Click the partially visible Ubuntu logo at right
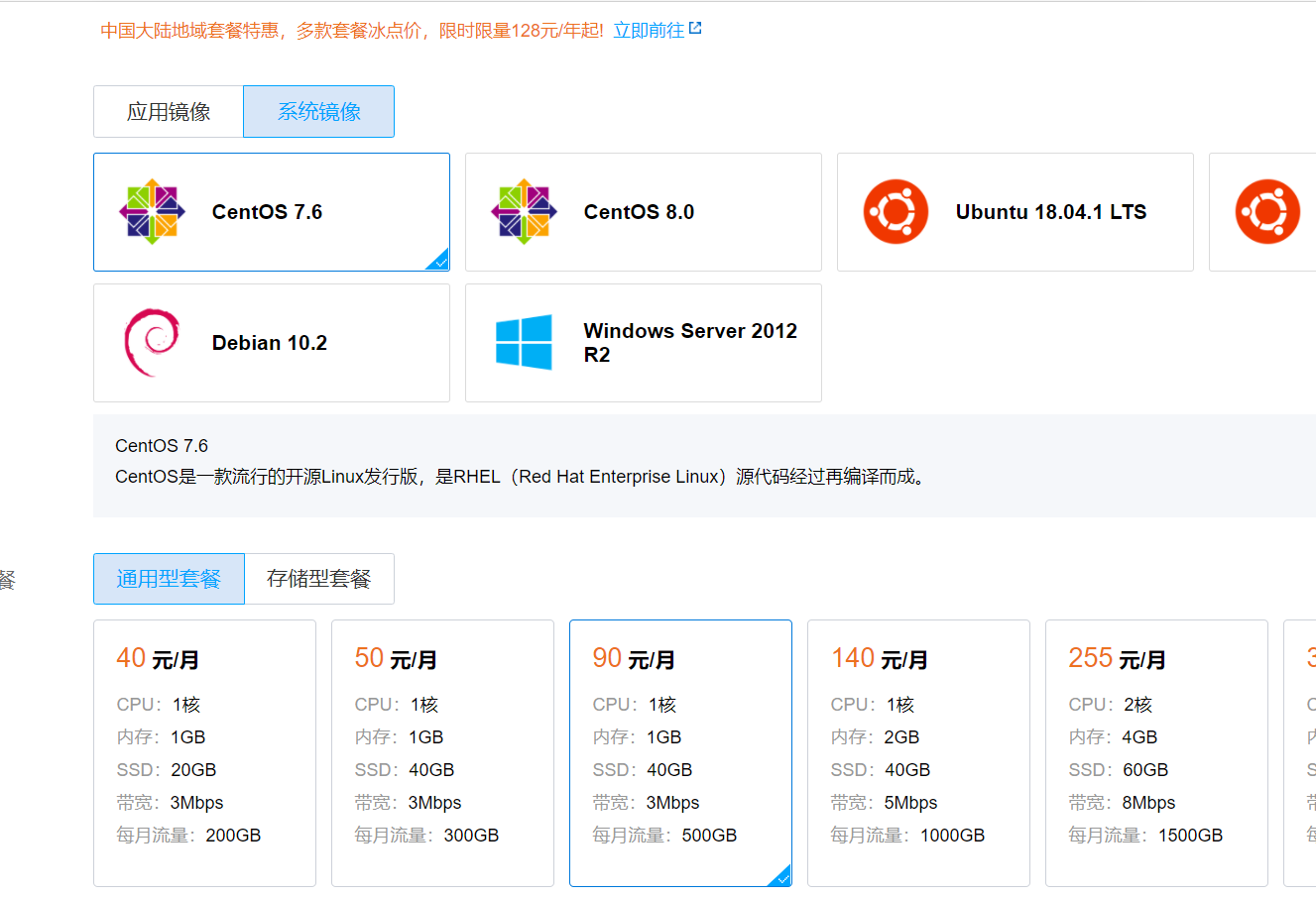 (1267, 212)
